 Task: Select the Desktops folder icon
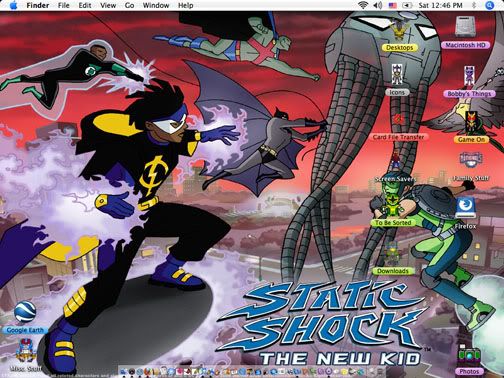[398, 30]
